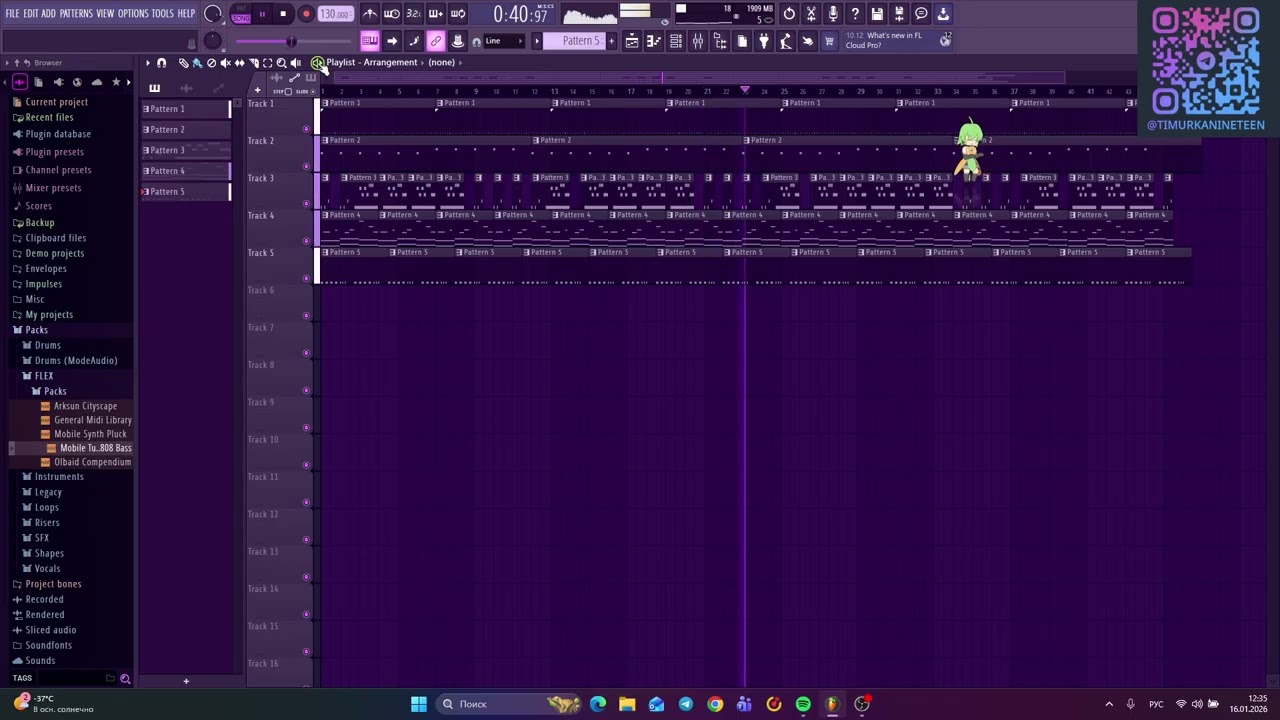The image size is (1280, 720).
Task: Open the help question mark button
Action: click(855, 14)
